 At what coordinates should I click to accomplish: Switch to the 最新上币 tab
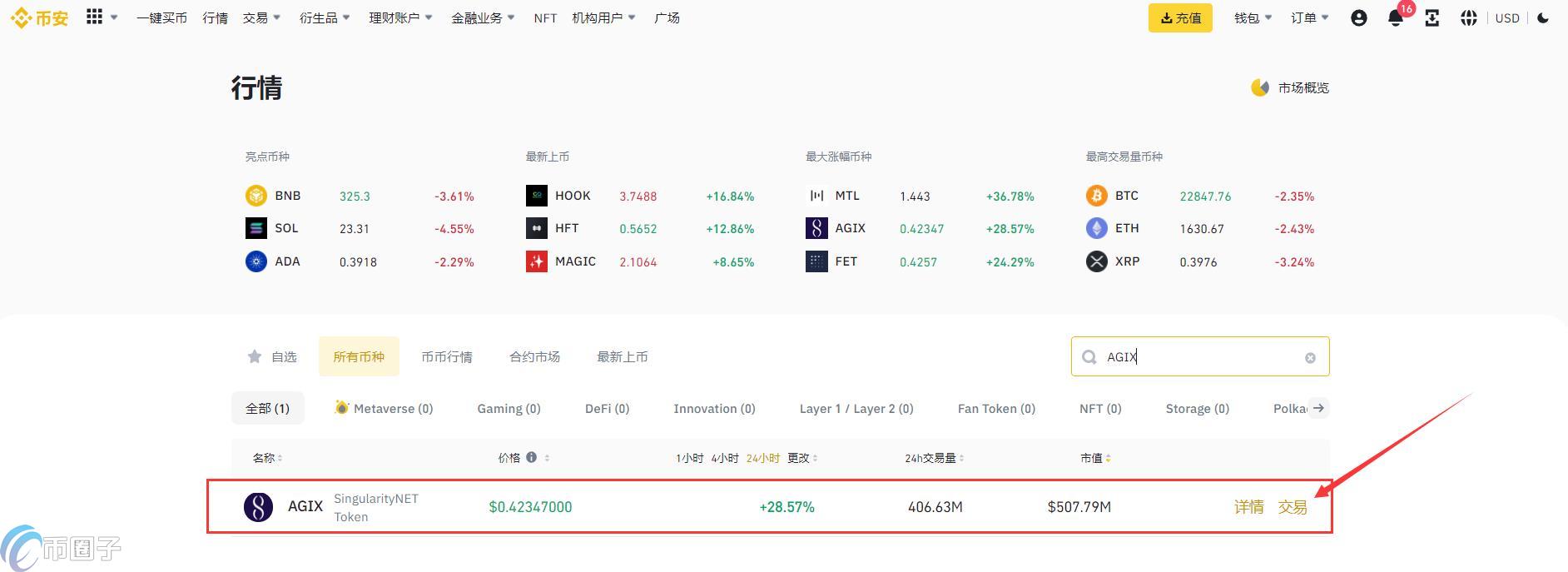(622, 356)
